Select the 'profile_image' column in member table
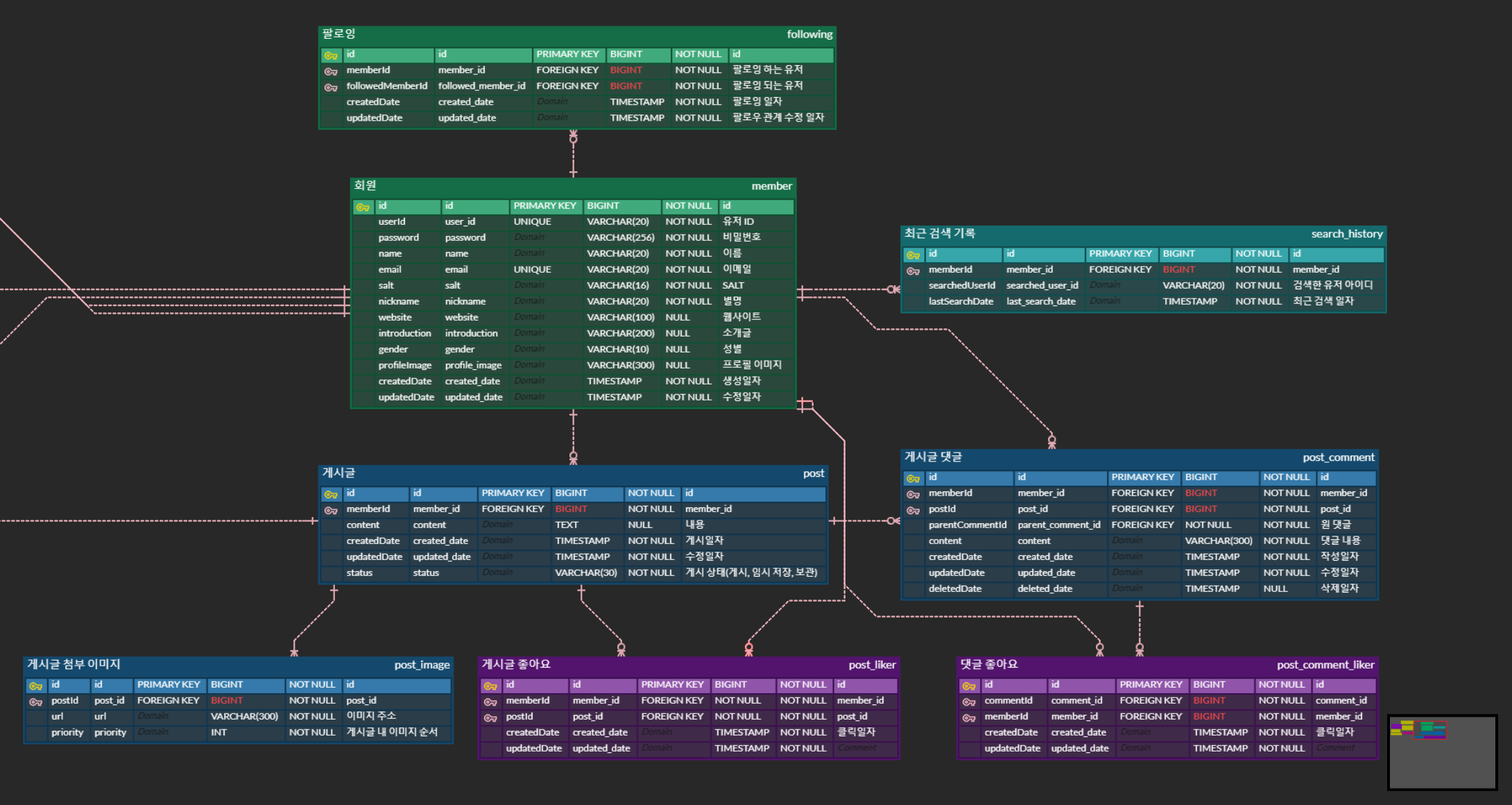Image resolution: width=1512 pixels, height=805 pixels. [473, 365]
